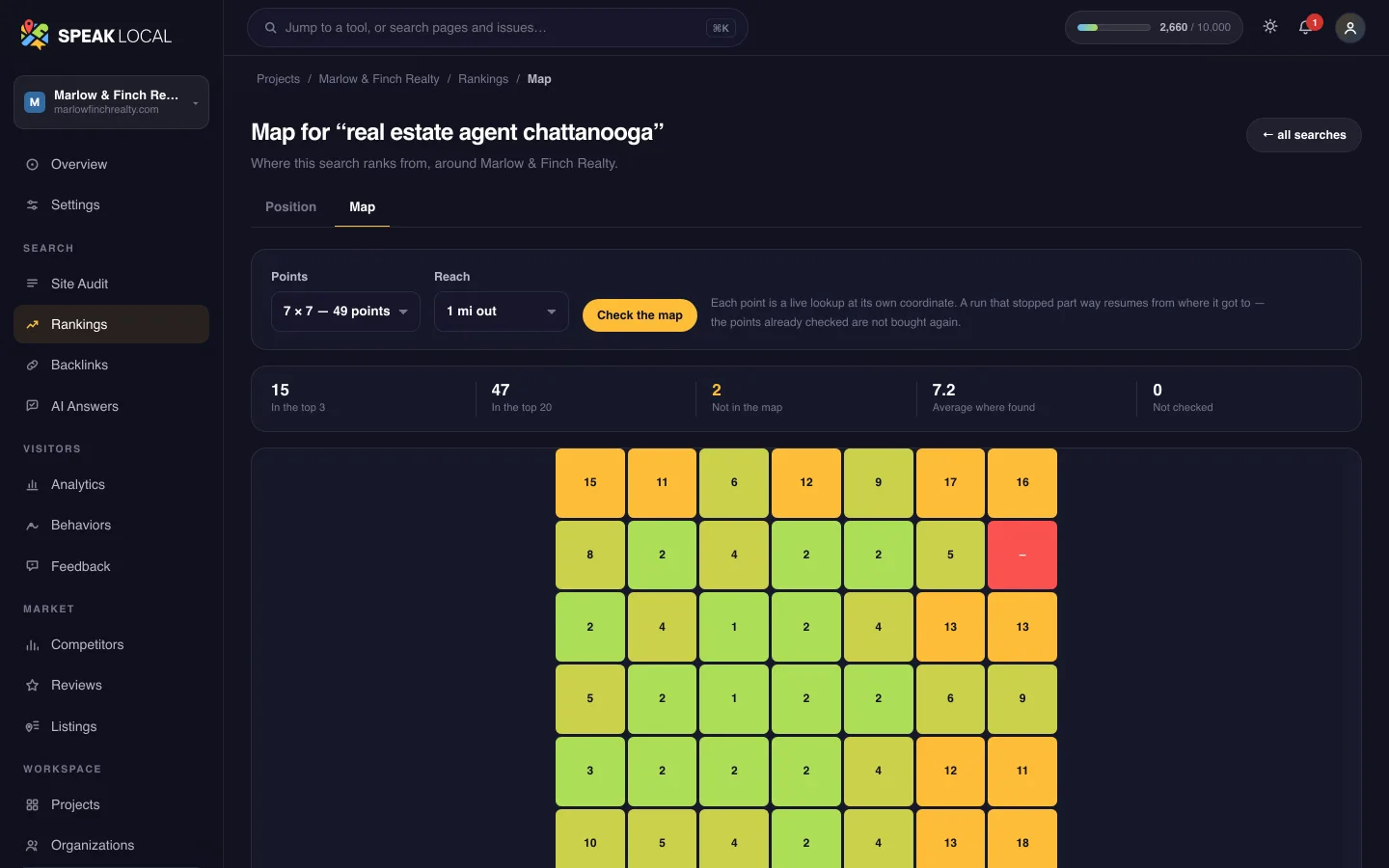1389x868 pixels.
Task: Click the AI Answers sidebar label
Action: click(85, 407)
